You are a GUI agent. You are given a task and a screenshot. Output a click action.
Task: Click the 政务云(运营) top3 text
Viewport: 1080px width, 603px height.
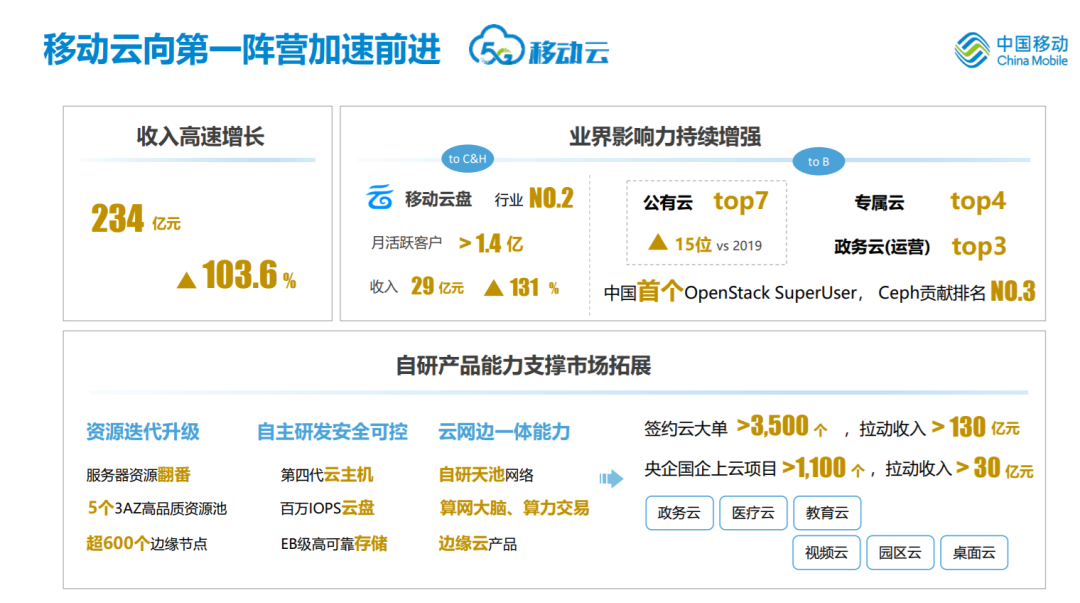point(920,247)
